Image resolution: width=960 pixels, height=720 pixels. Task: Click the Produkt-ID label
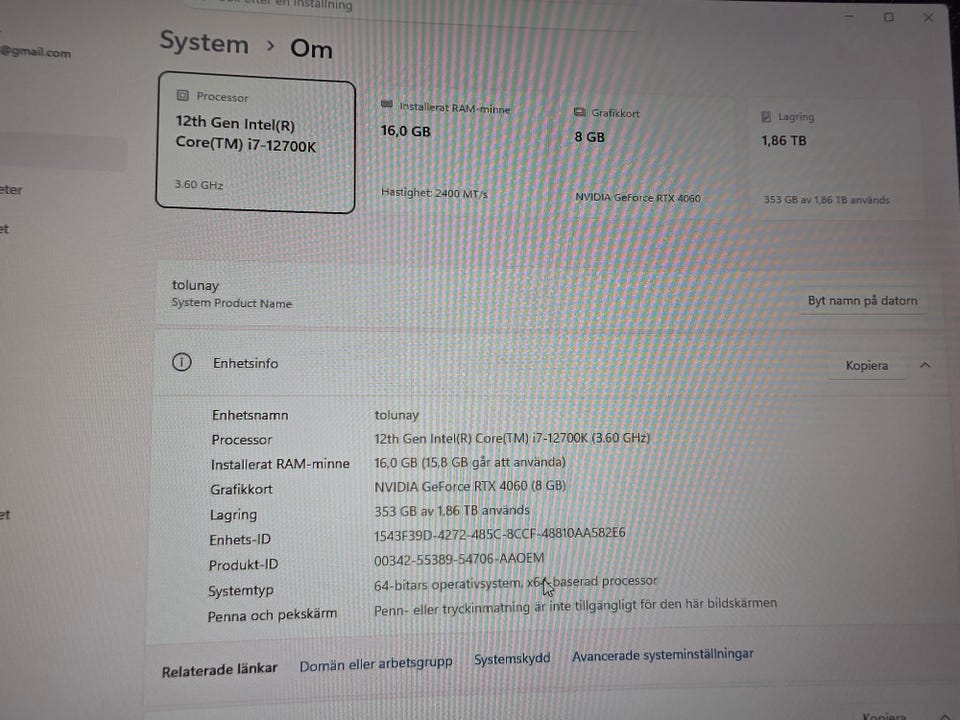(243, 564)
